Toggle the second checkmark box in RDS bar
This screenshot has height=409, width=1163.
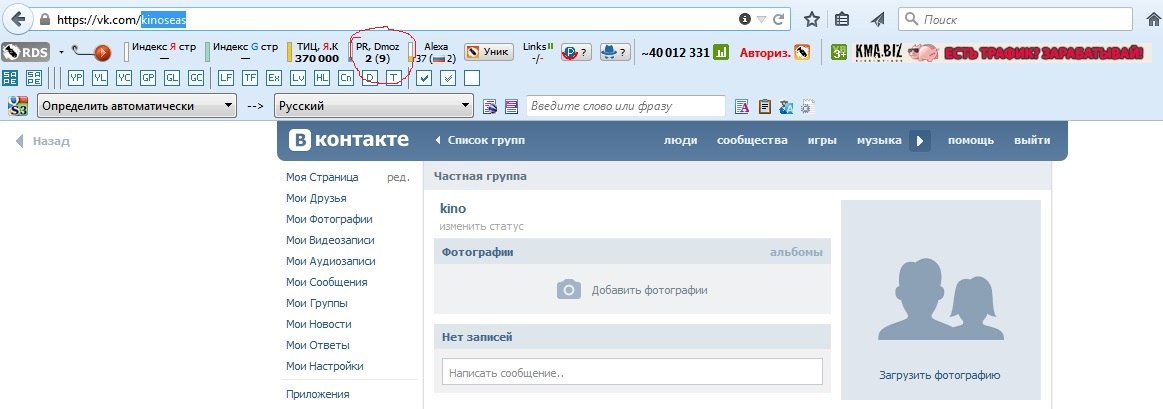(448, 77)
